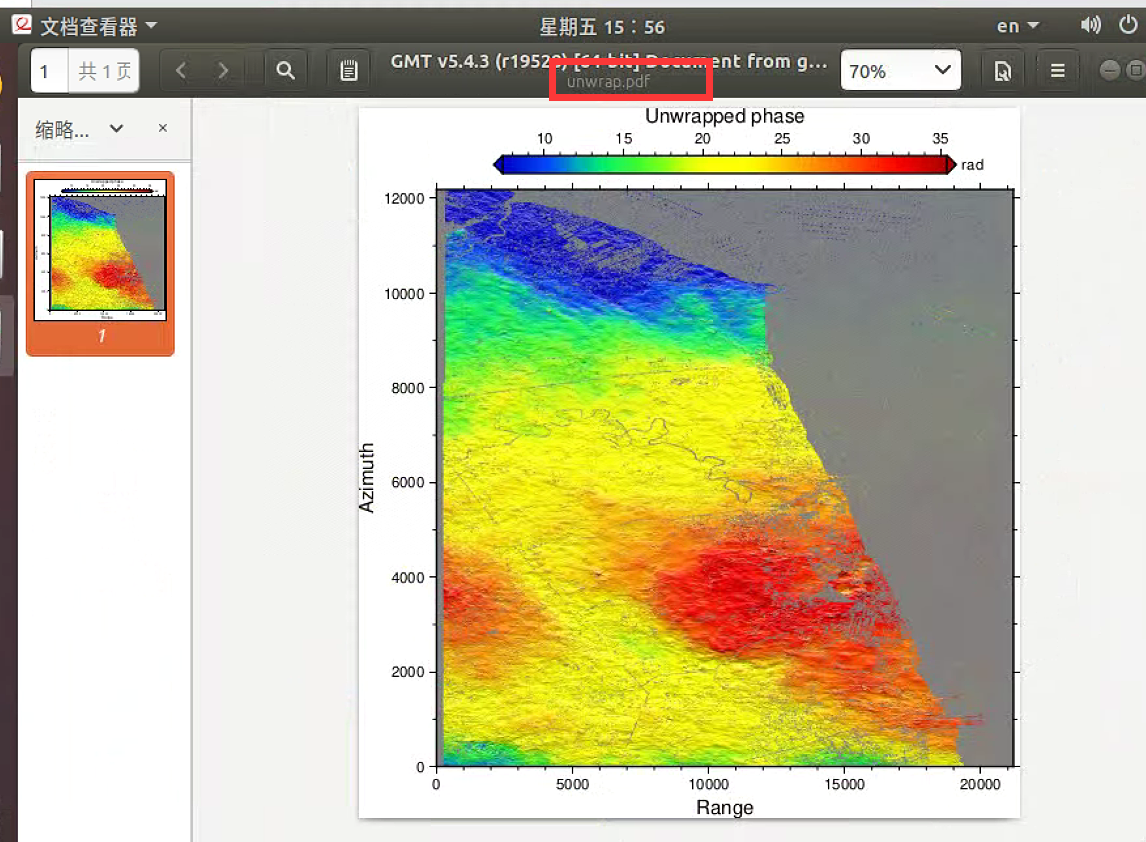Go to the previous page arrow
This screenshot has height=842, width=1146.
tap(181, 71)
